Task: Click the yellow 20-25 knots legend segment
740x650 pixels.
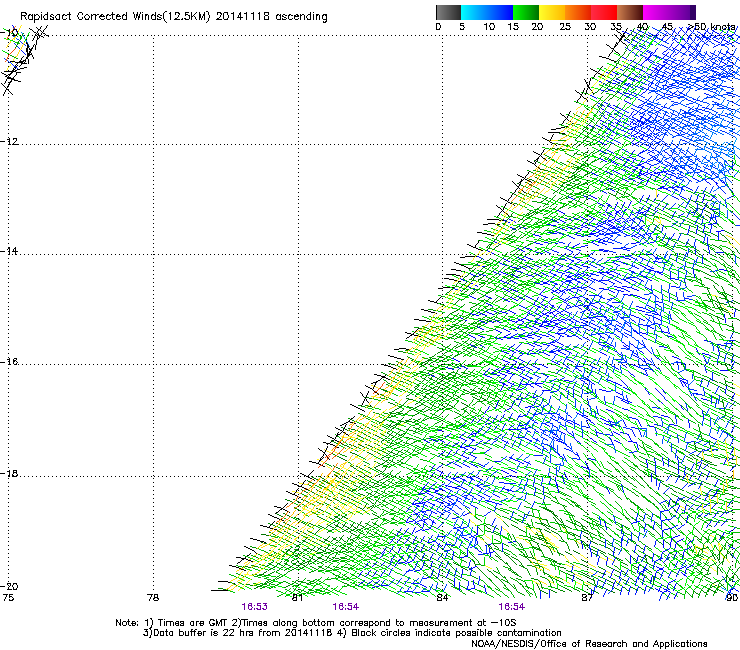Action: pos(552,12)
